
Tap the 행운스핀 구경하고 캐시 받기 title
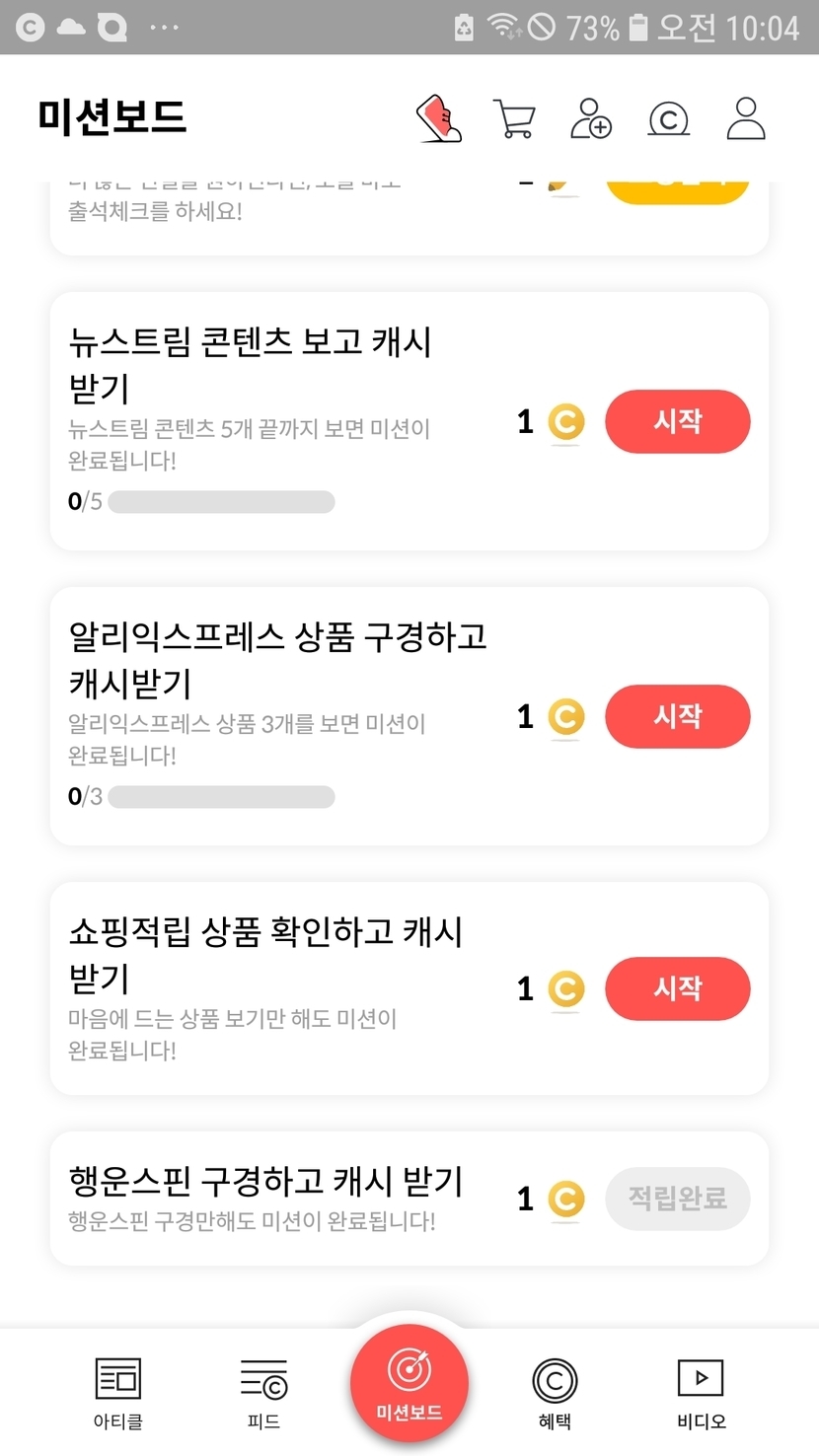[x=265, y=1181]
